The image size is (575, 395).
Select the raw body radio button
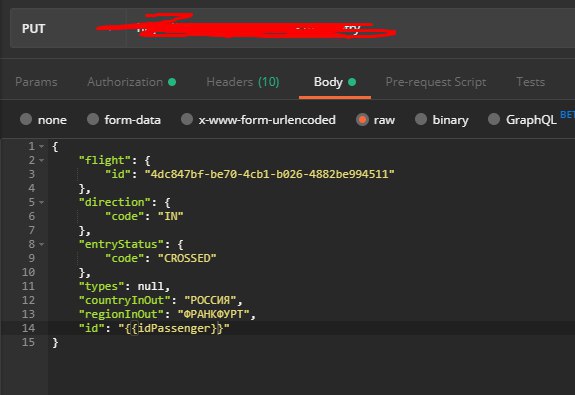tap(362, 120)
